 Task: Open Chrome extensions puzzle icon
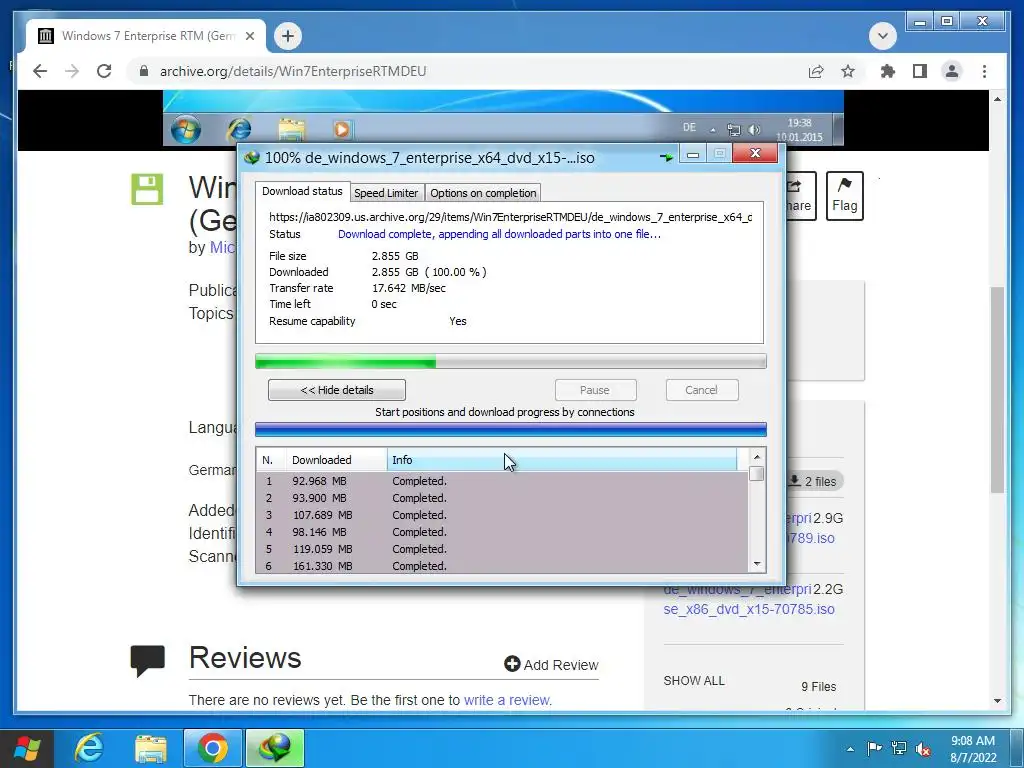[x=888, y=71]
